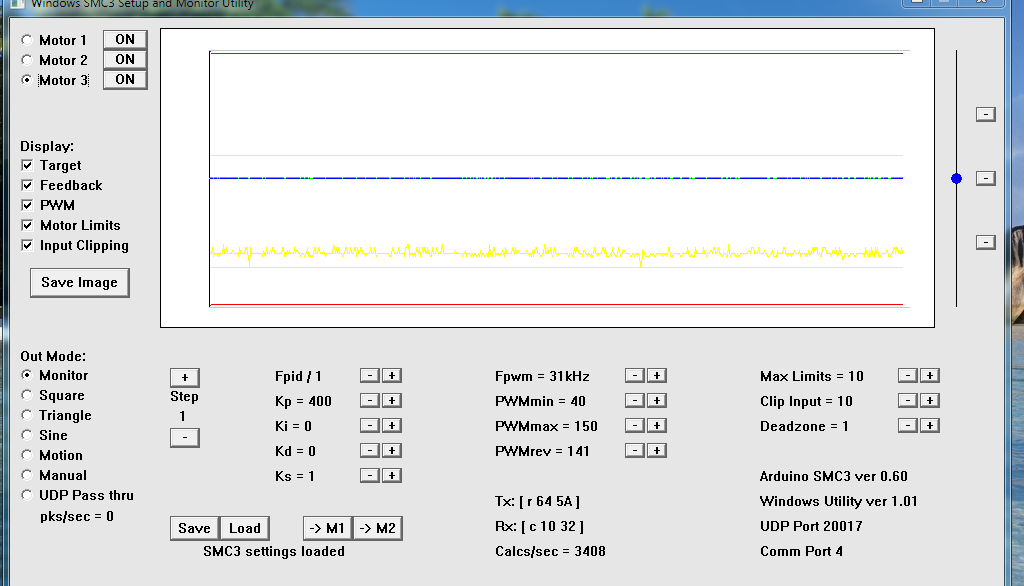Increase the Kp value with plus button

point(392,401)
